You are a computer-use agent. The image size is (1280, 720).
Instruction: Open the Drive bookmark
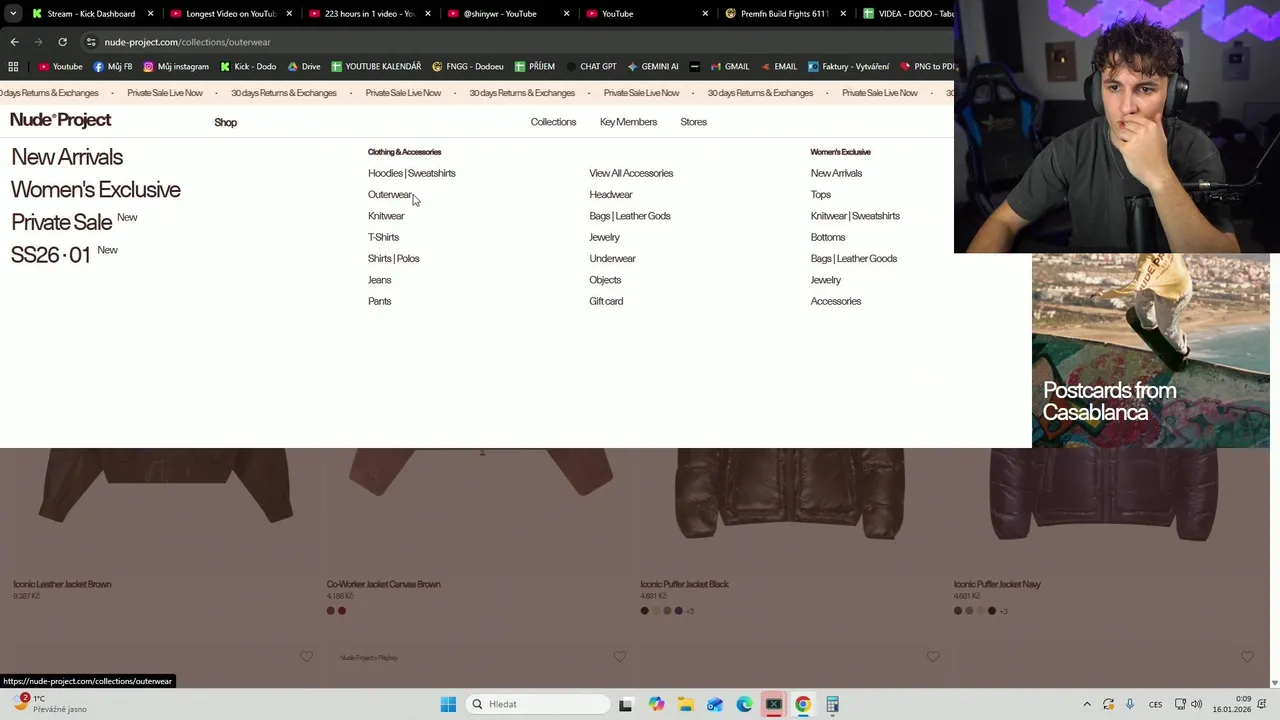pos(304,67)
